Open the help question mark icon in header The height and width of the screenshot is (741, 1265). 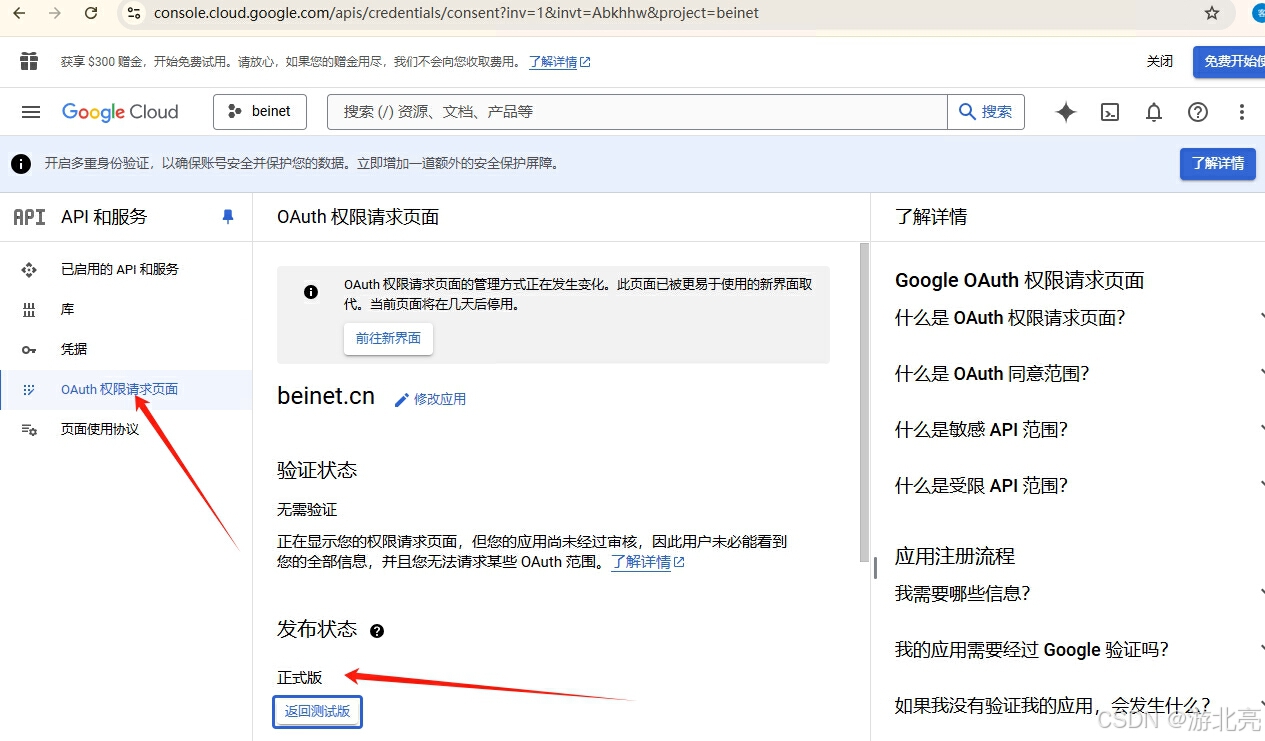[x=1198, y=112]
